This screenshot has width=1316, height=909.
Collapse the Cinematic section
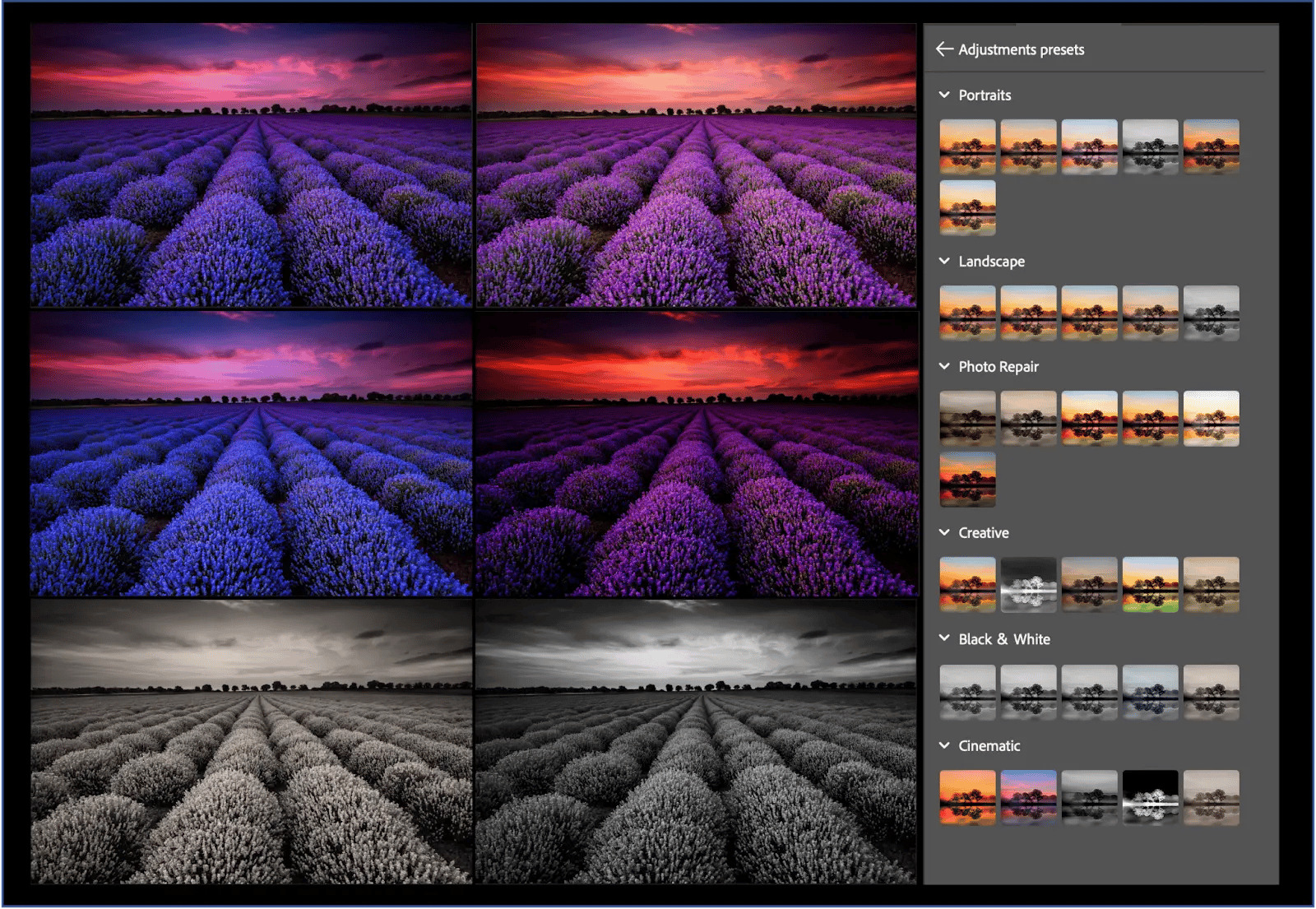(943, 745)
